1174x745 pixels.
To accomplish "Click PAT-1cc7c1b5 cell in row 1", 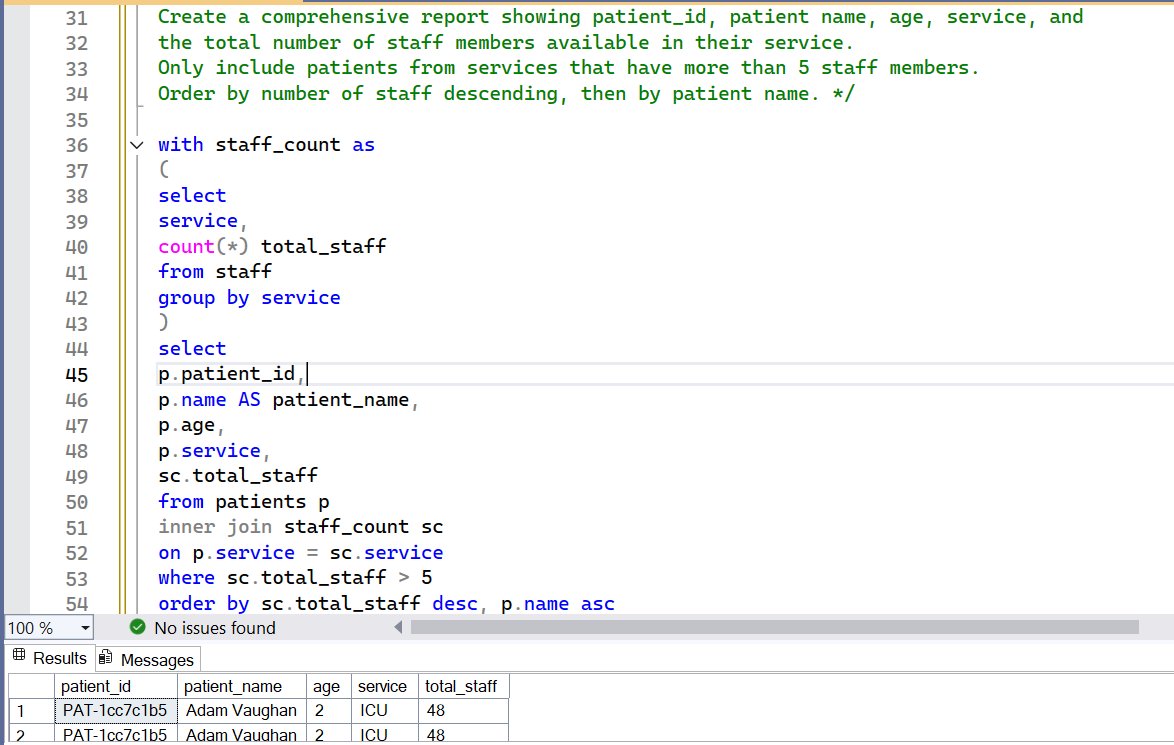I will pos(116,711).
